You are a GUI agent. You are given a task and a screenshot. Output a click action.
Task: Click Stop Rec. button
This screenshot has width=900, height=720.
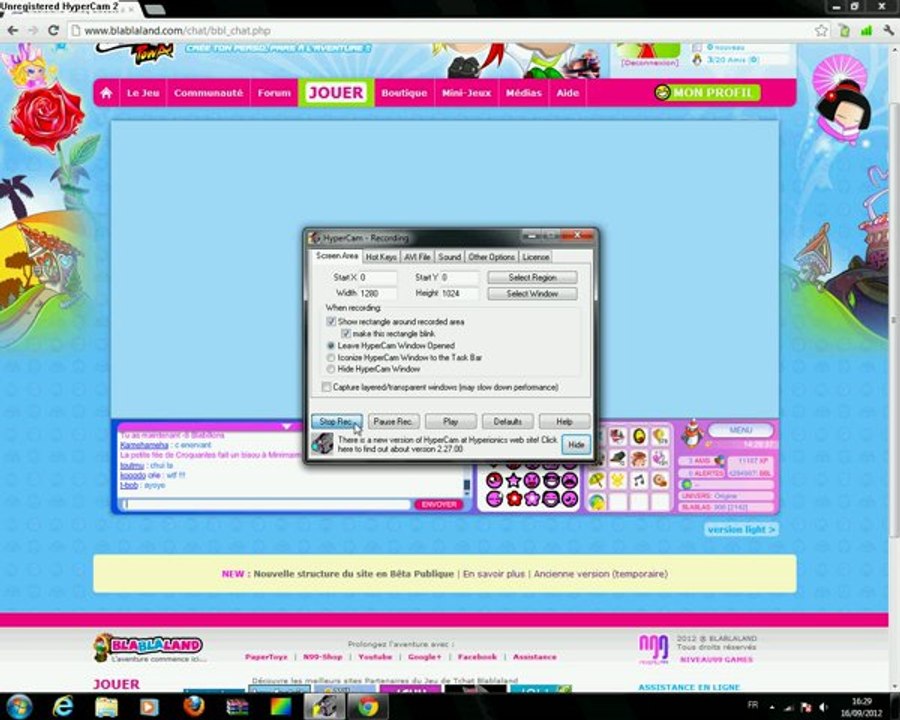(336, 421)
